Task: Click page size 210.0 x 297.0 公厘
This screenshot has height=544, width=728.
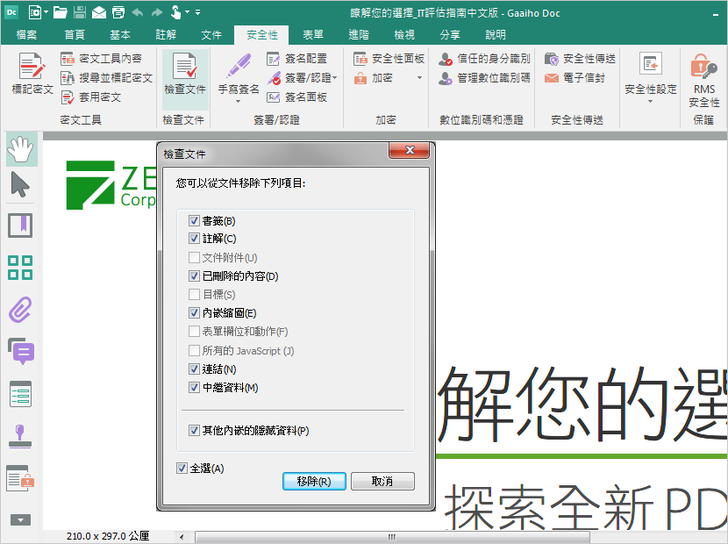Action: tap(108, 536)
